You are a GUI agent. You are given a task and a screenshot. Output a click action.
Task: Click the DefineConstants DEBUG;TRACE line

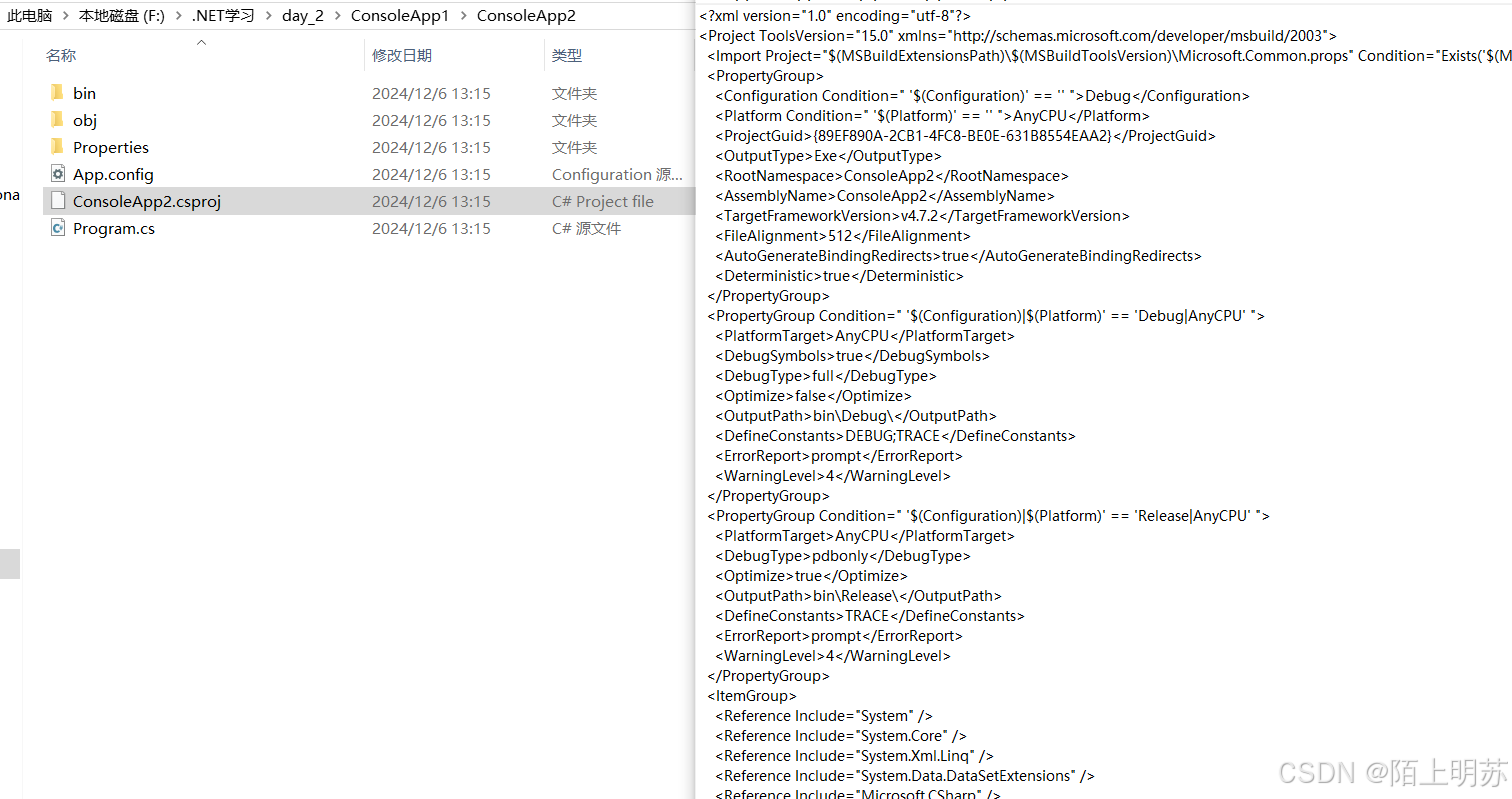895,436
